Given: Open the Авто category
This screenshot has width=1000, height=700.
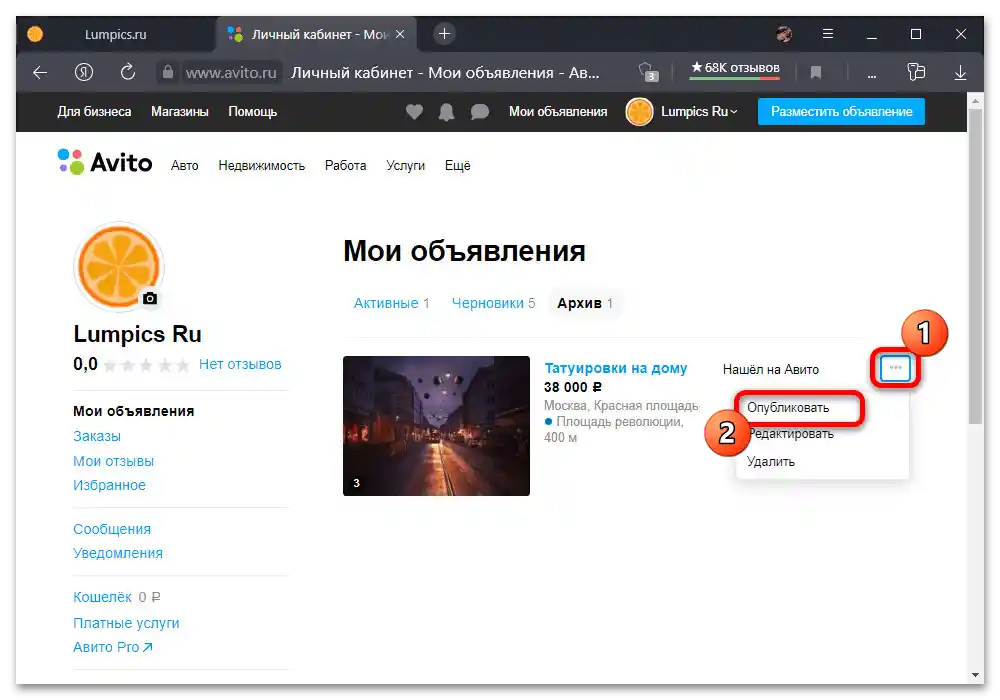Looking at the screenshot, I should (184, 166).
